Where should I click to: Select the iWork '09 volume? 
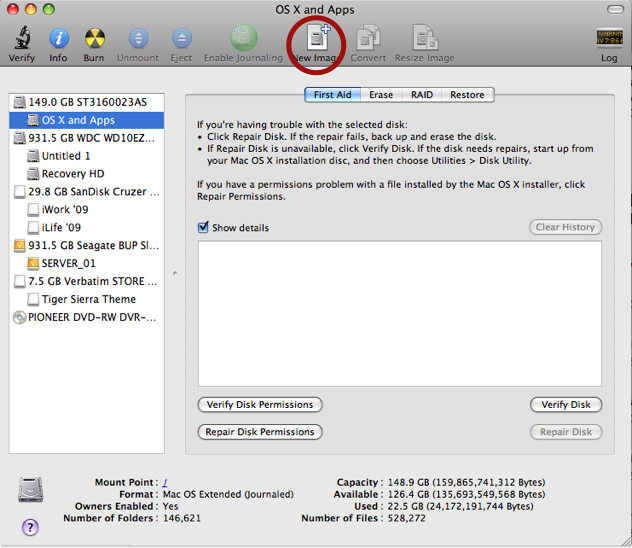point(87,210)
